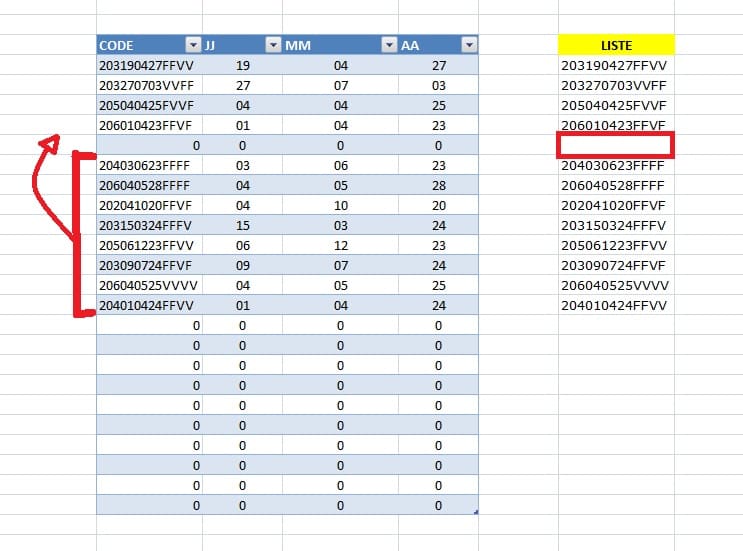Click the MM cell containing 10
Screen dimensions: 743x551
(340, 205)
